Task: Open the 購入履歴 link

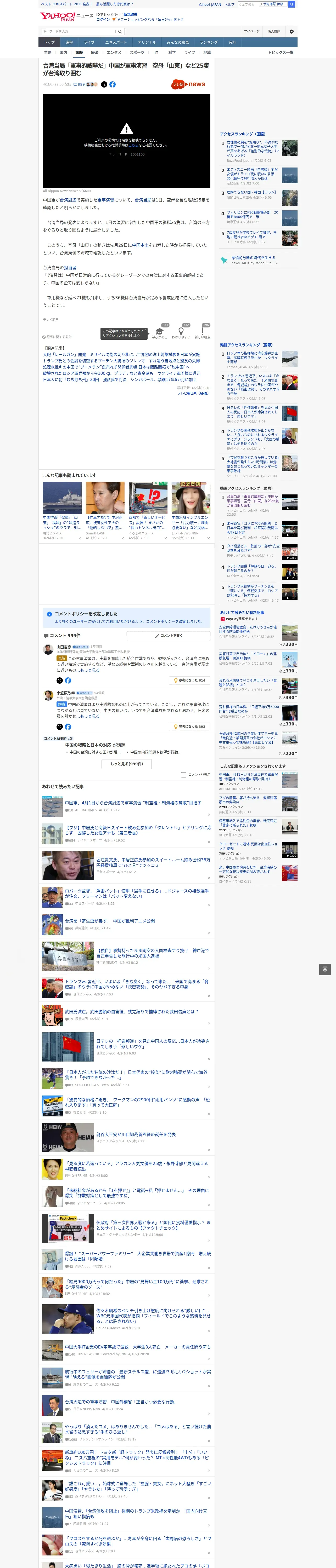Action: click(x=274, y=32)
